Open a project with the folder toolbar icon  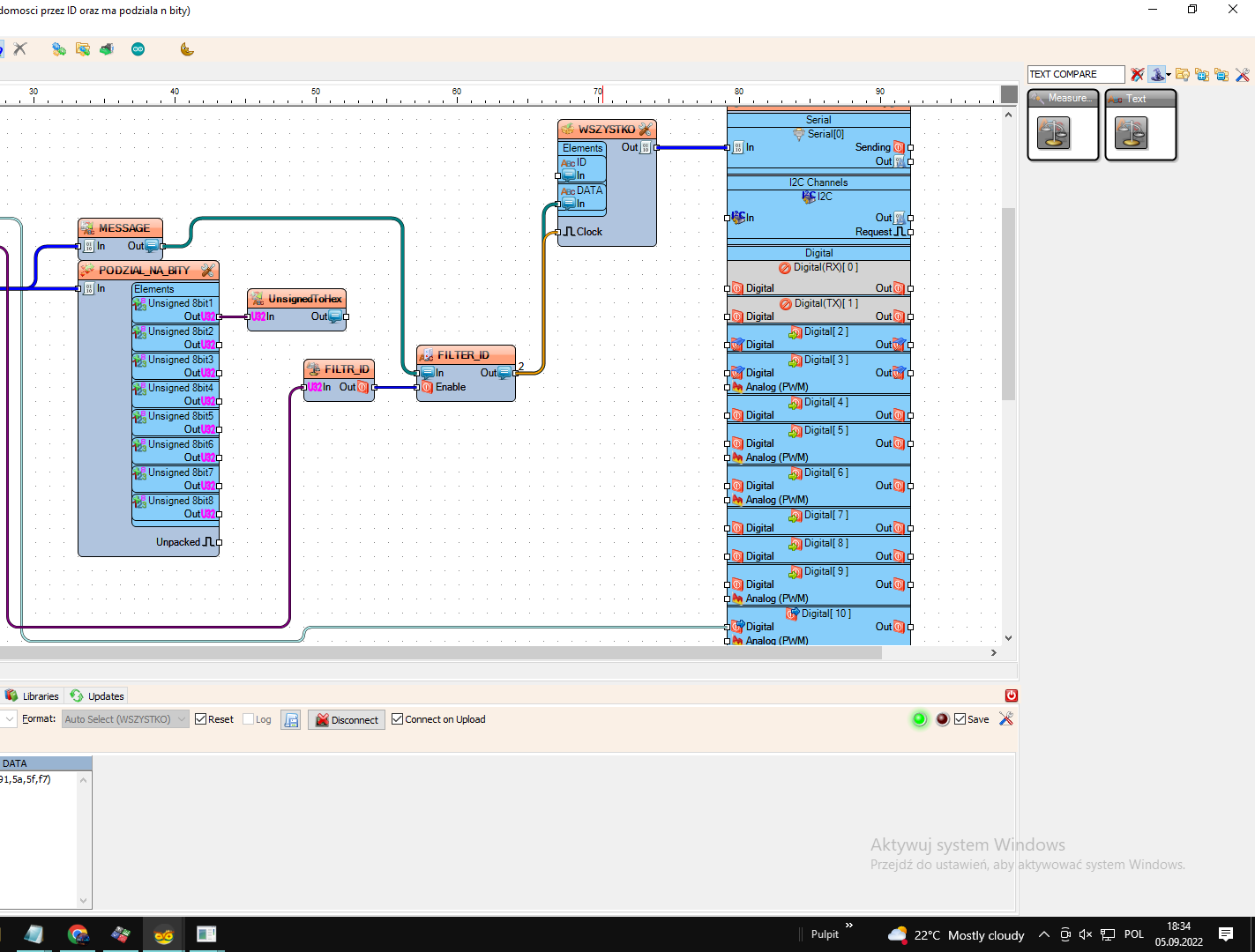coord(82,49)
